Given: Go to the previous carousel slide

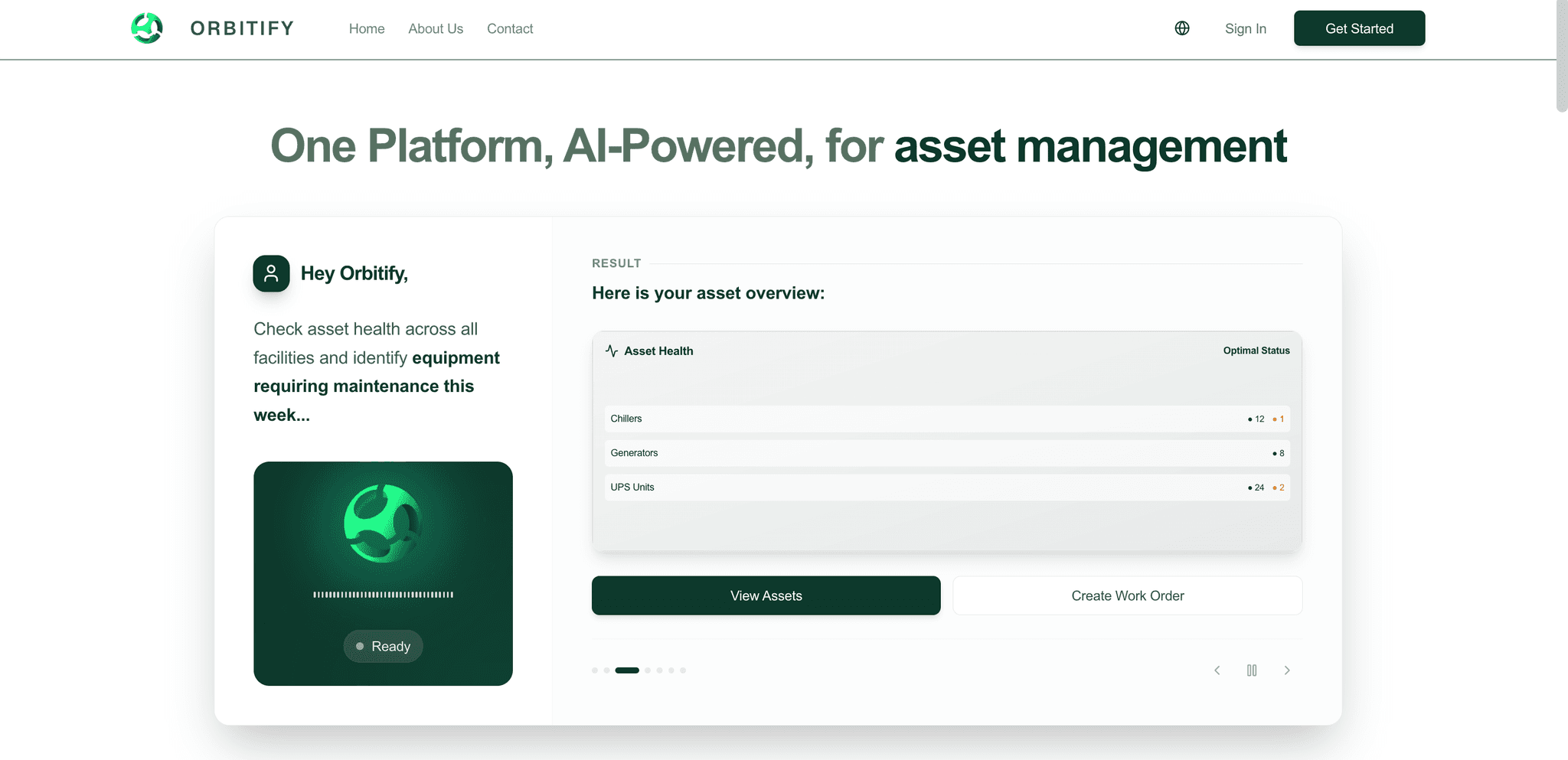Looking at the screenshot, I should (1217, 670).
